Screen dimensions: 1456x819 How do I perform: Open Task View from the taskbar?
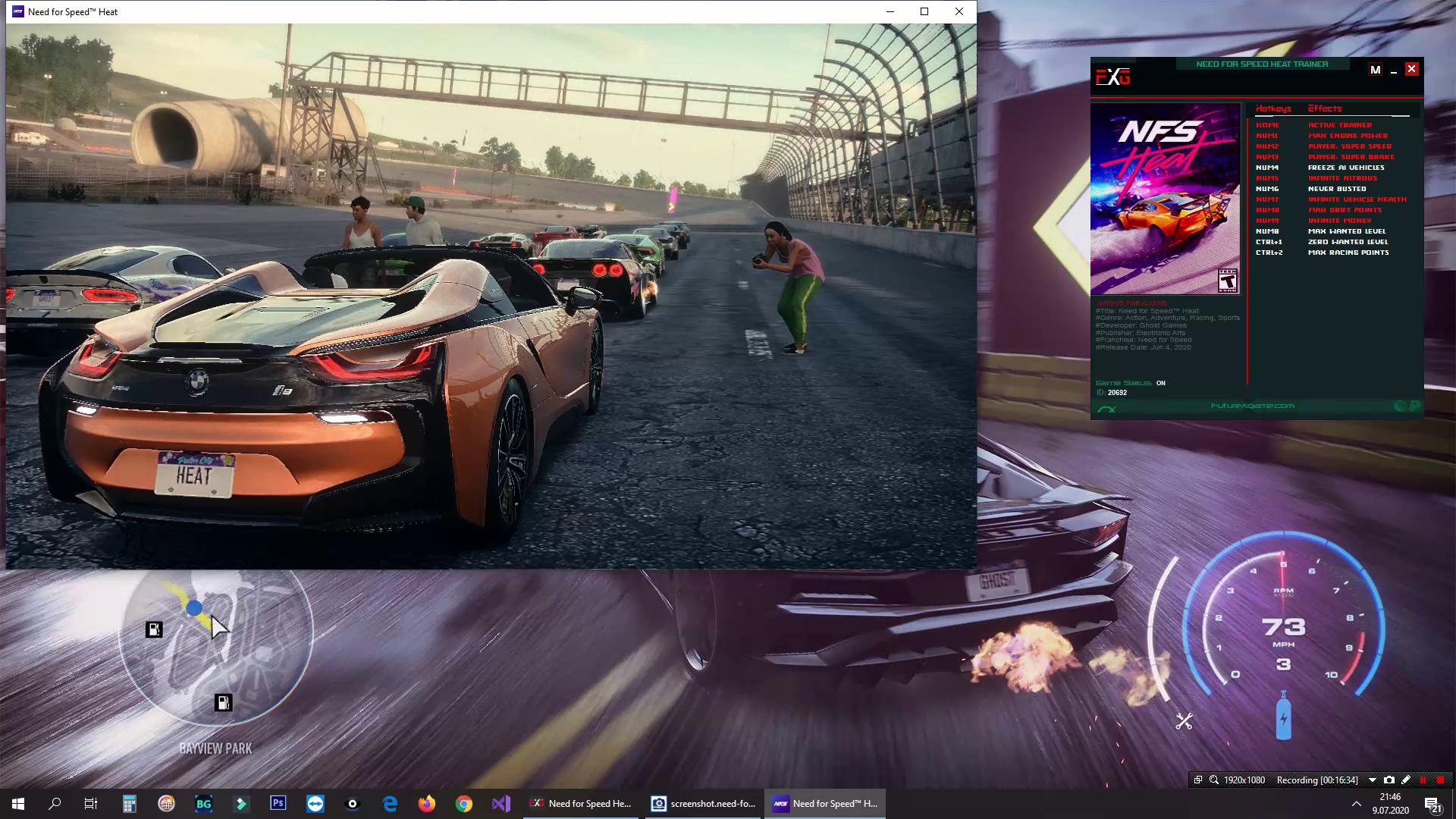[91, 804]
